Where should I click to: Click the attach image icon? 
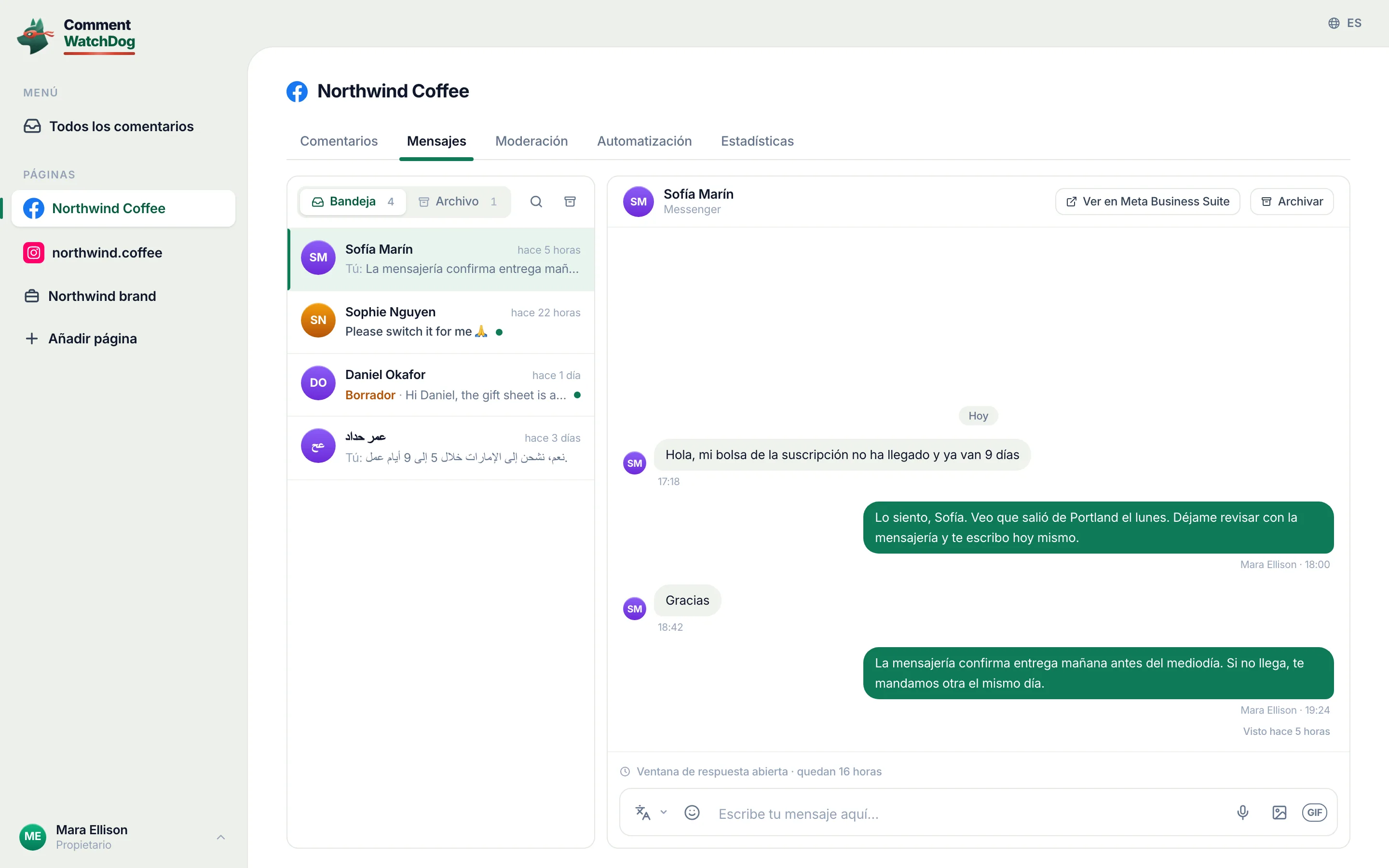pyautogui.click(x=1280, y=813)
